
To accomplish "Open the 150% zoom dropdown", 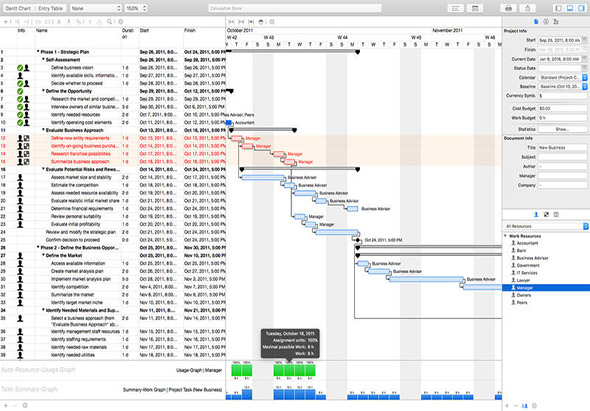I will click(x=136, y=8).
